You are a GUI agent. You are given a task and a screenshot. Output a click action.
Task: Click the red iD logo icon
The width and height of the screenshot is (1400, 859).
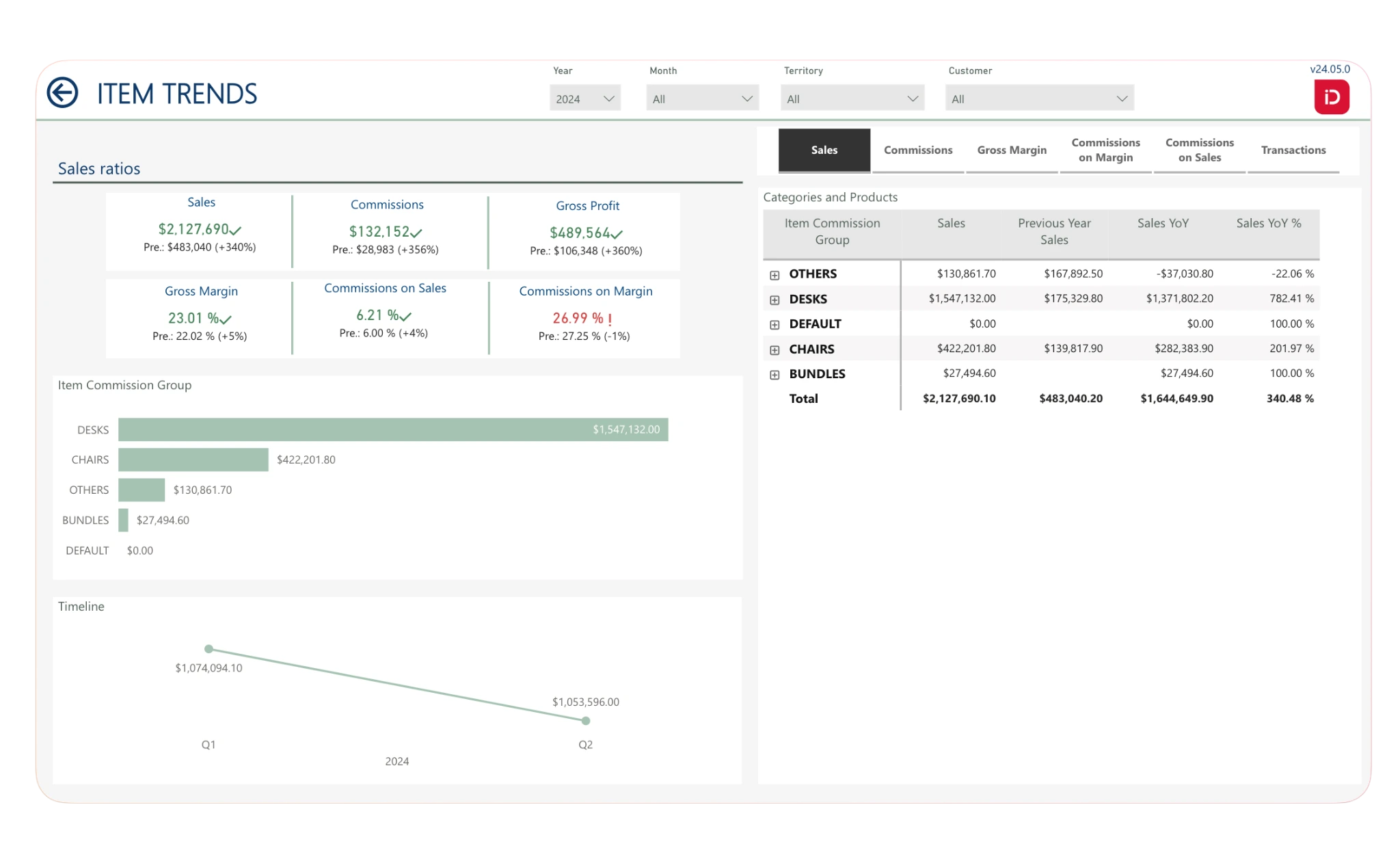coord(1331,97)
